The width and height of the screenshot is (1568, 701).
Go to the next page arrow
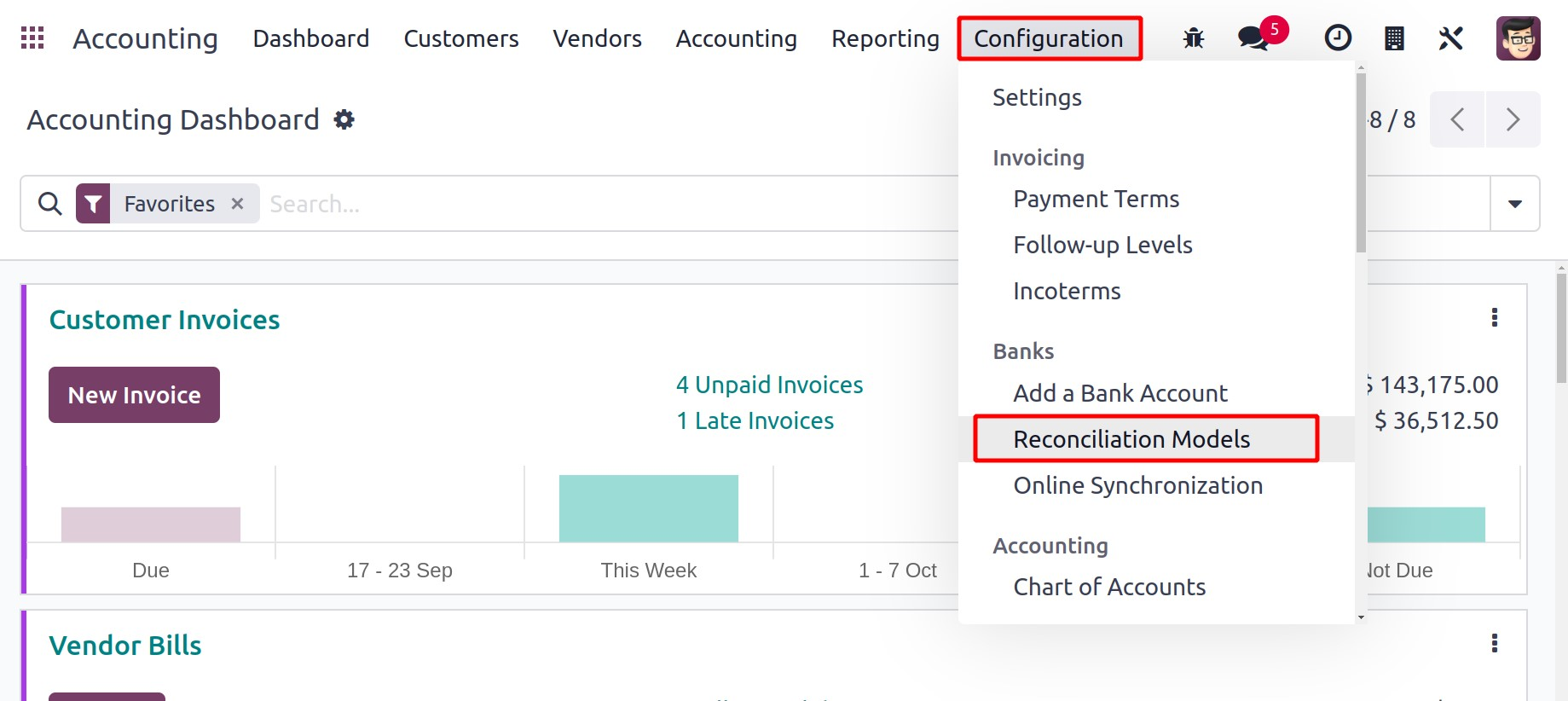tap(1513, 119)
